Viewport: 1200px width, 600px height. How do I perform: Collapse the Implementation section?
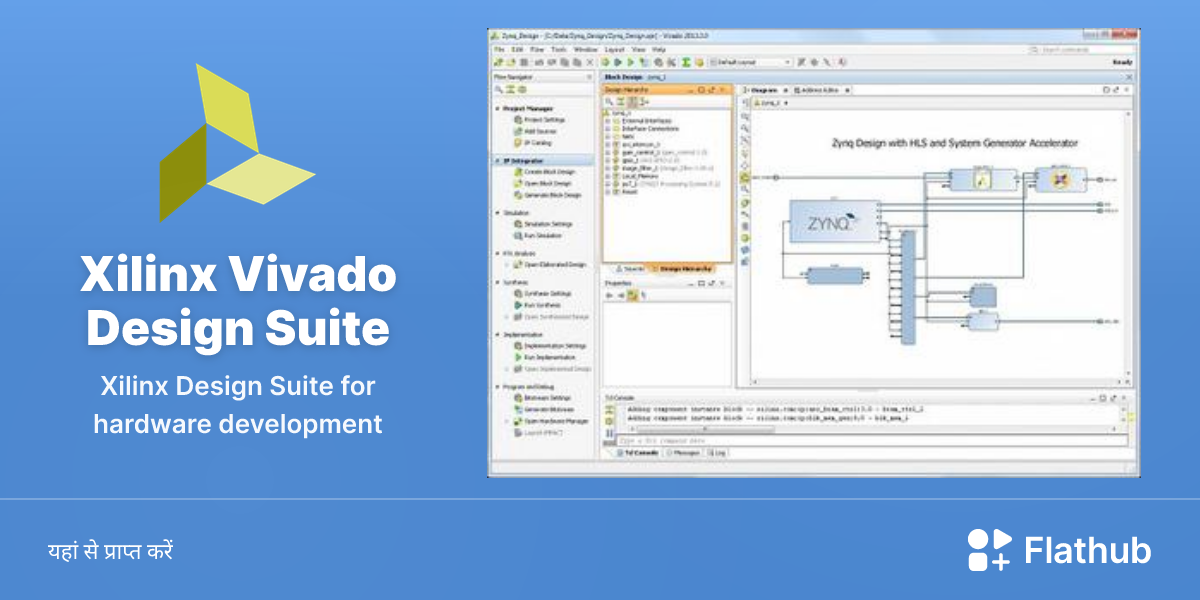(x=498, y=334)
